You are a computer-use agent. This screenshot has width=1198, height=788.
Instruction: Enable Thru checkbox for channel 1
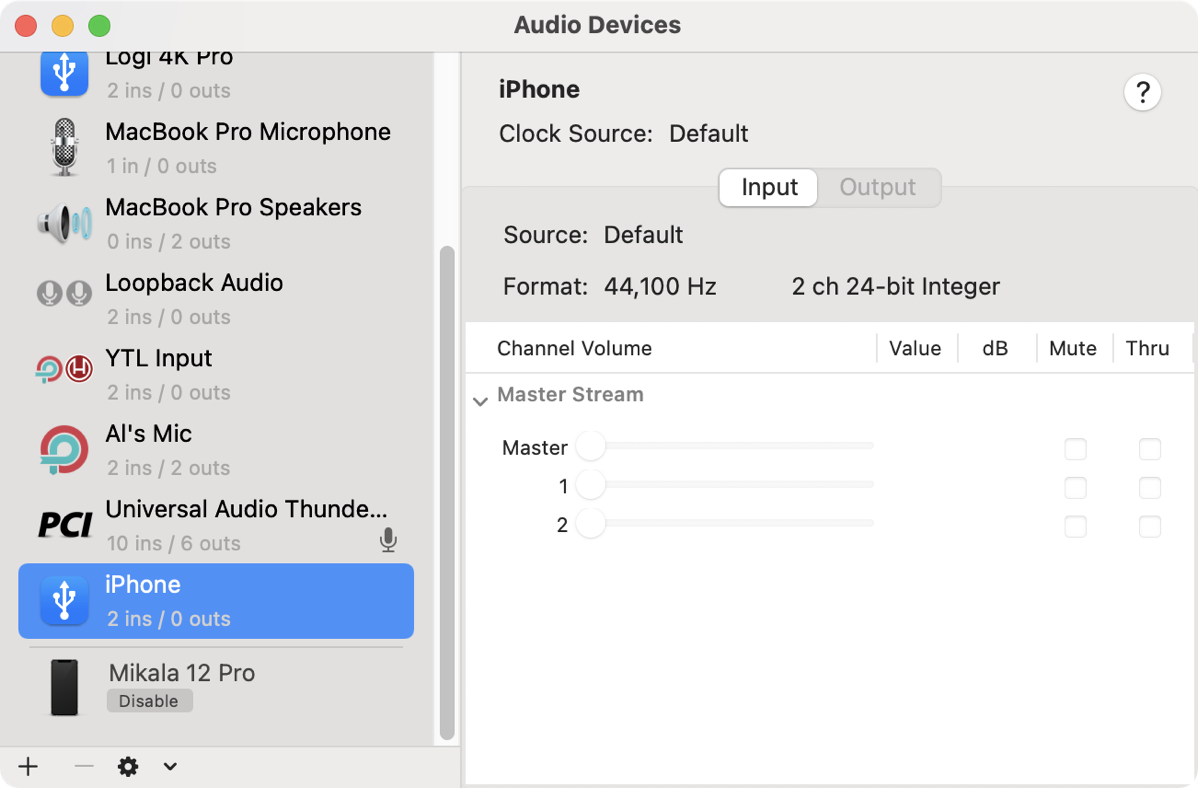click(1150, 488)
